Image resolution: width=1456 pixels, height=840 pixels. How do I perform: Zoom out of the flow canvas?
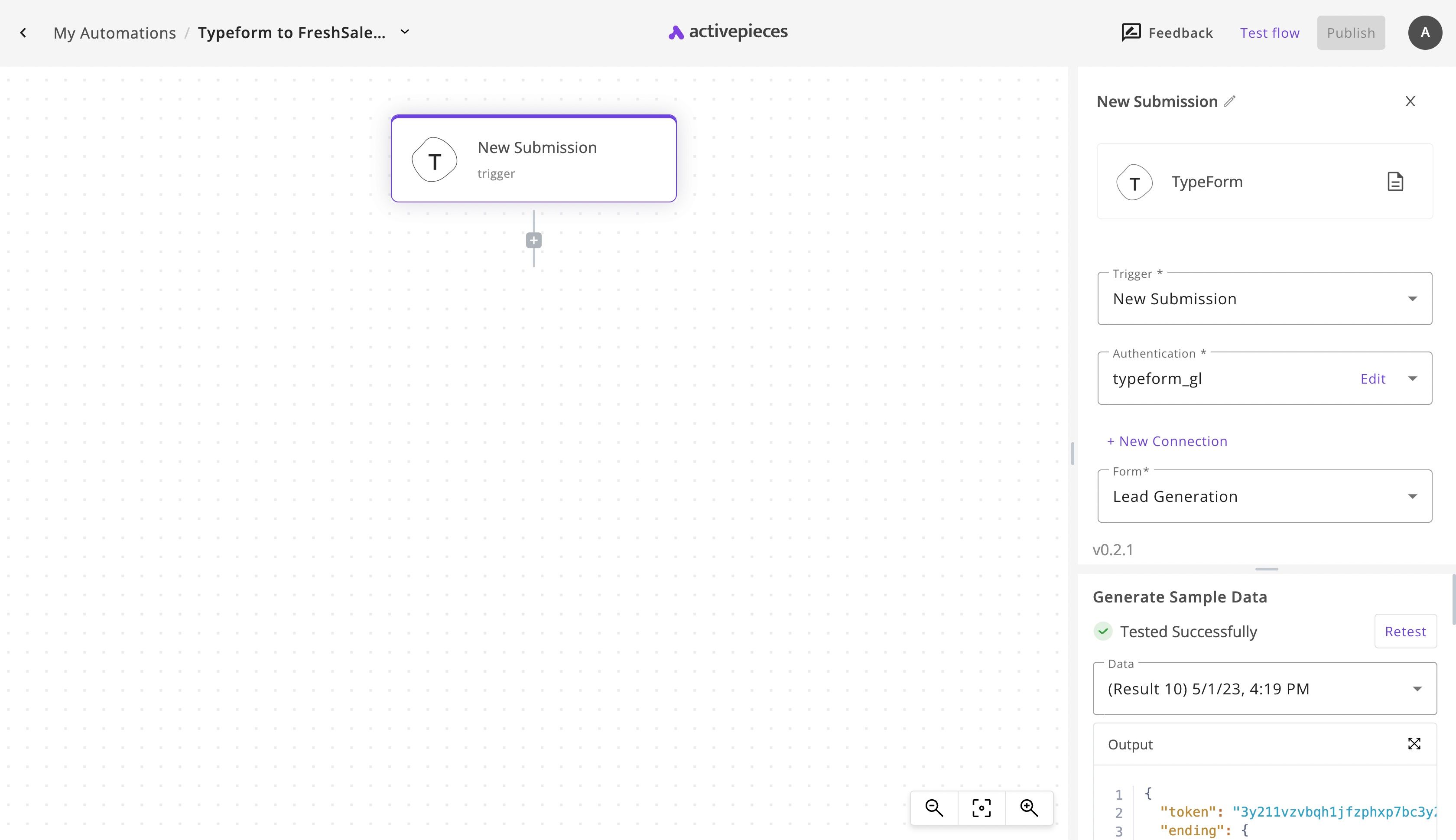pyautogui.click(x=934, y=807)
